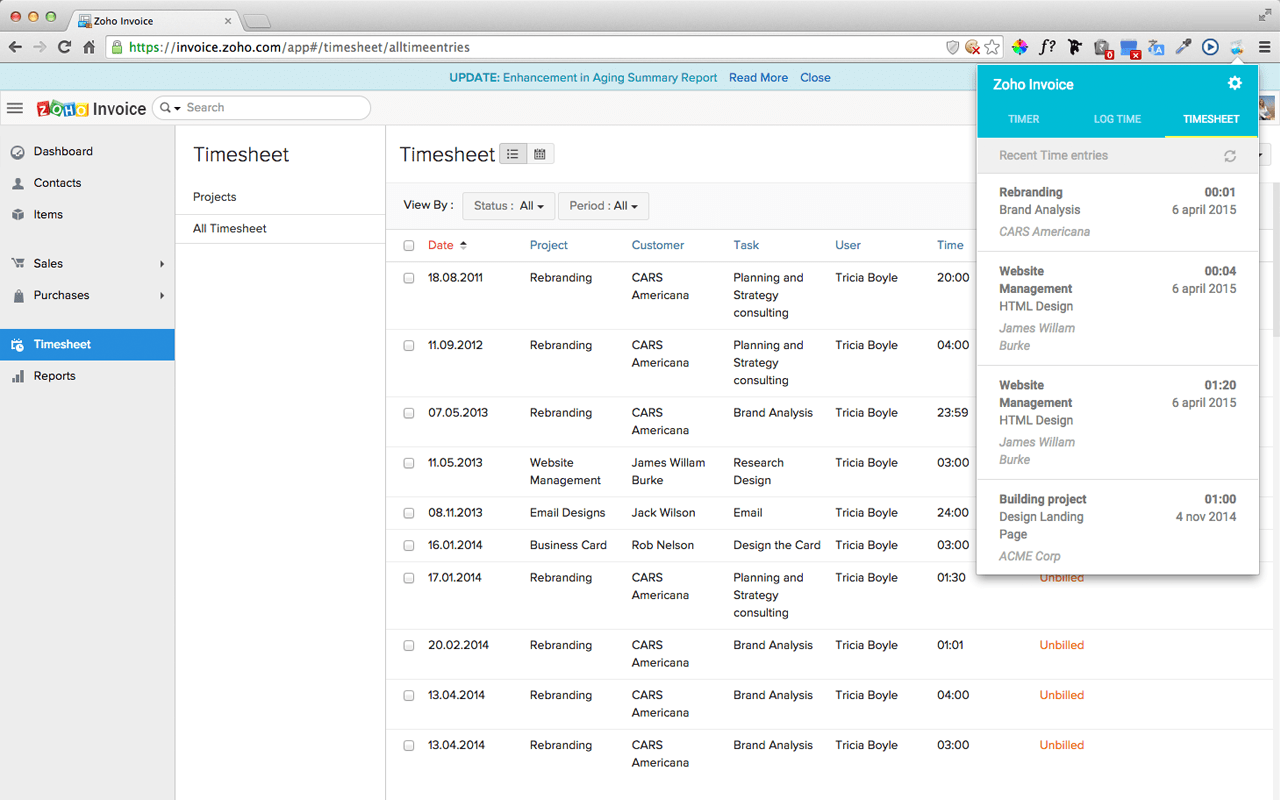The image size is (1280, 800).
Task: Switch Timesheet to calendar view
Action: pyautogui.click(x=539, y=153)
